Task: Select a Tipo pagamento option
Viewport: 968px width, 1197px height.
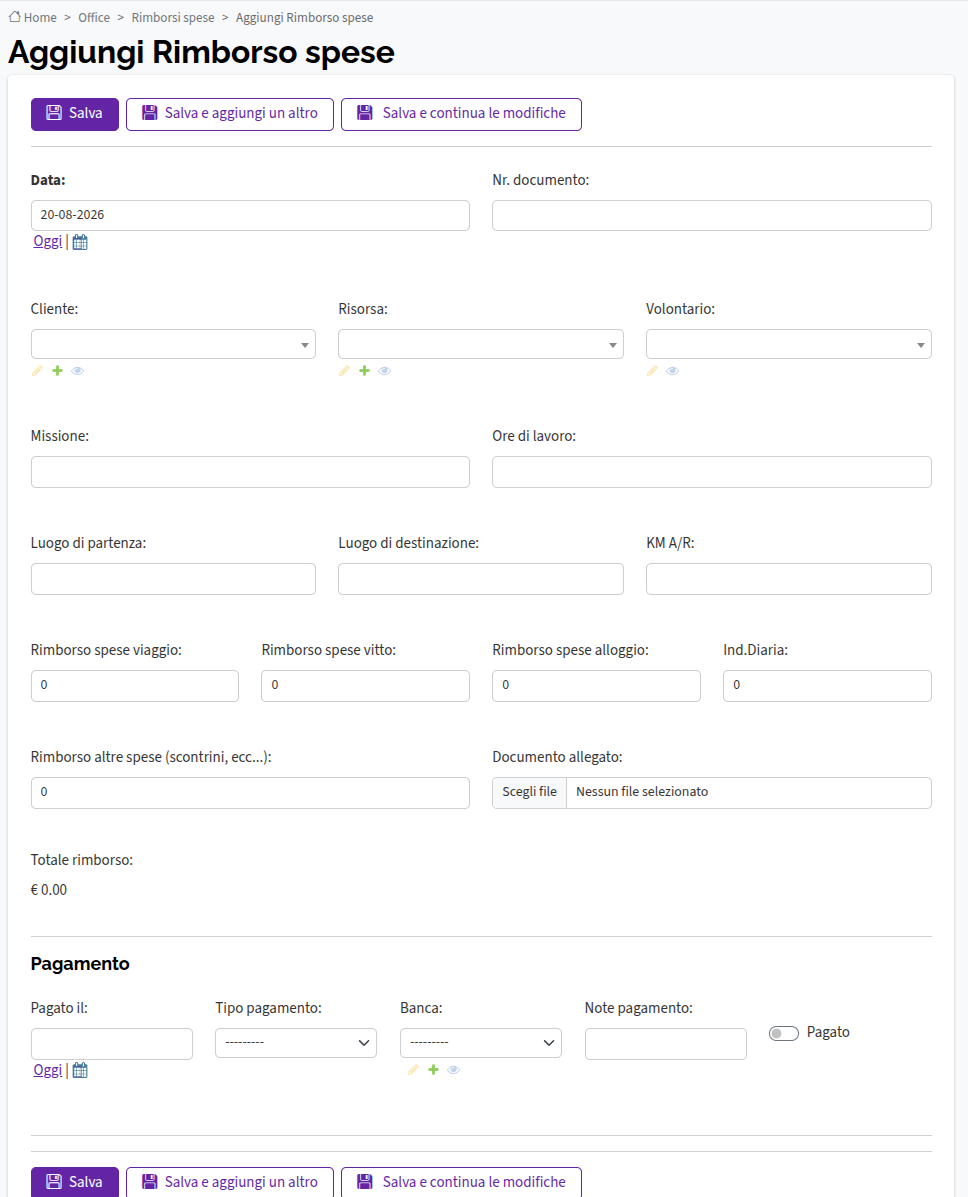Action: (x=296, y=1043)
